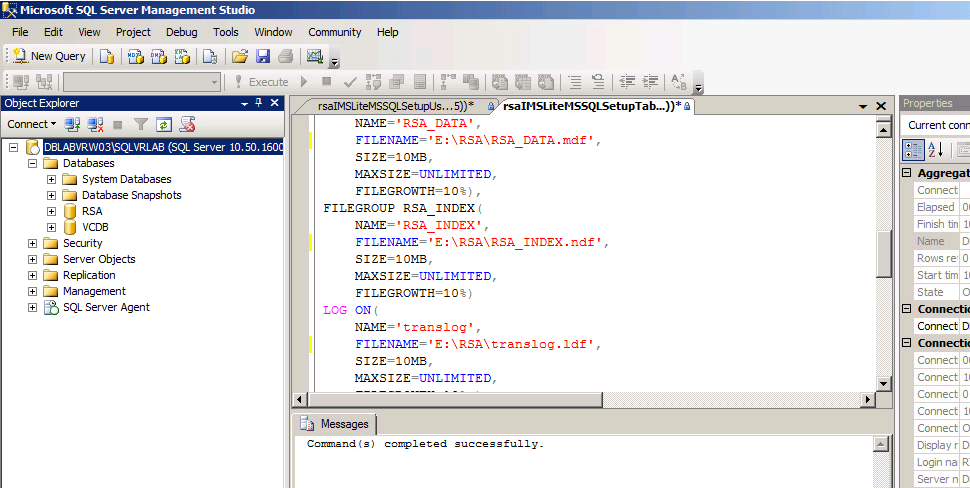Click the New Query button
This screenshot has height=488, width=970.
[49, 56]
